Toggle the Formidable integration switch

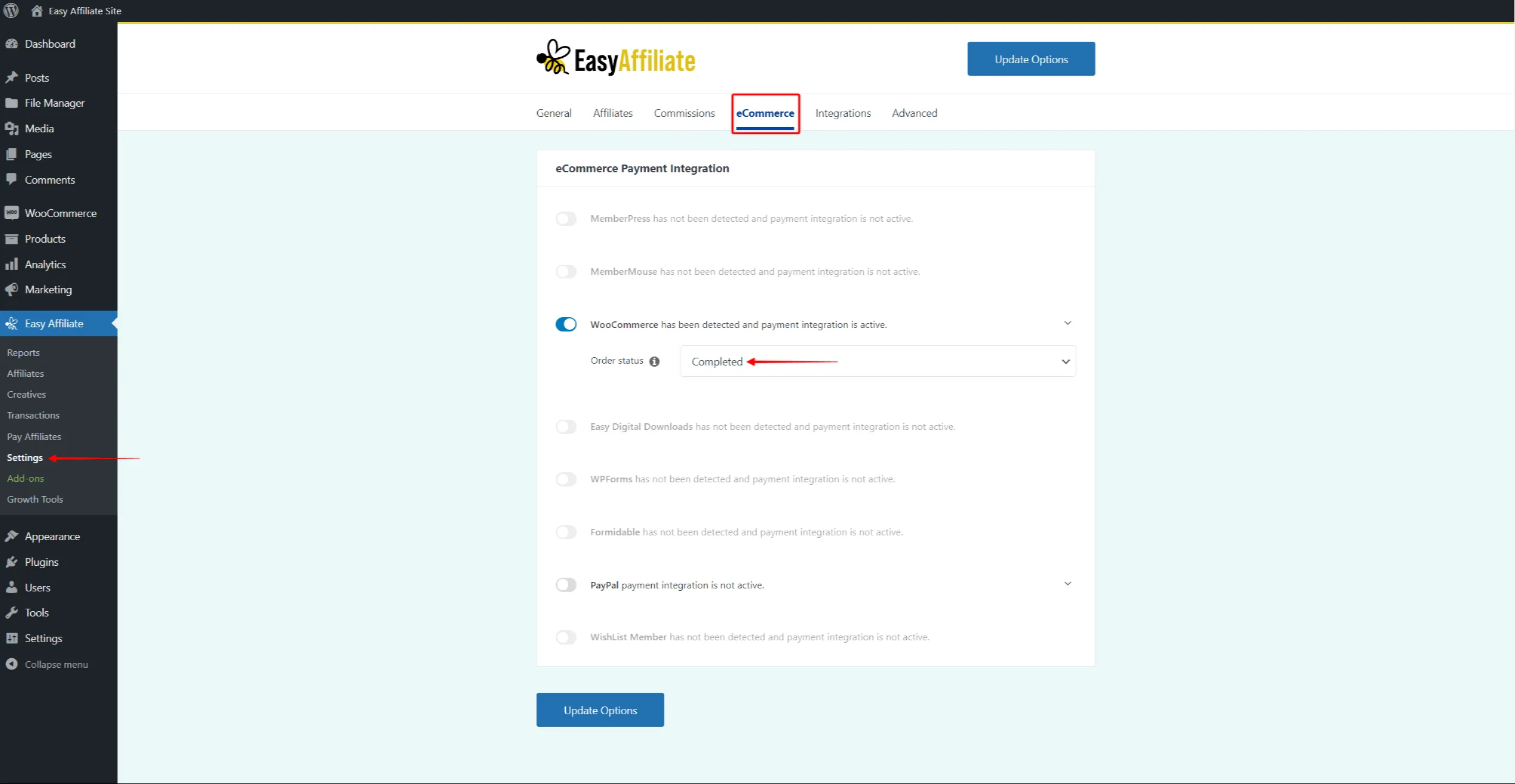point(566,532)
